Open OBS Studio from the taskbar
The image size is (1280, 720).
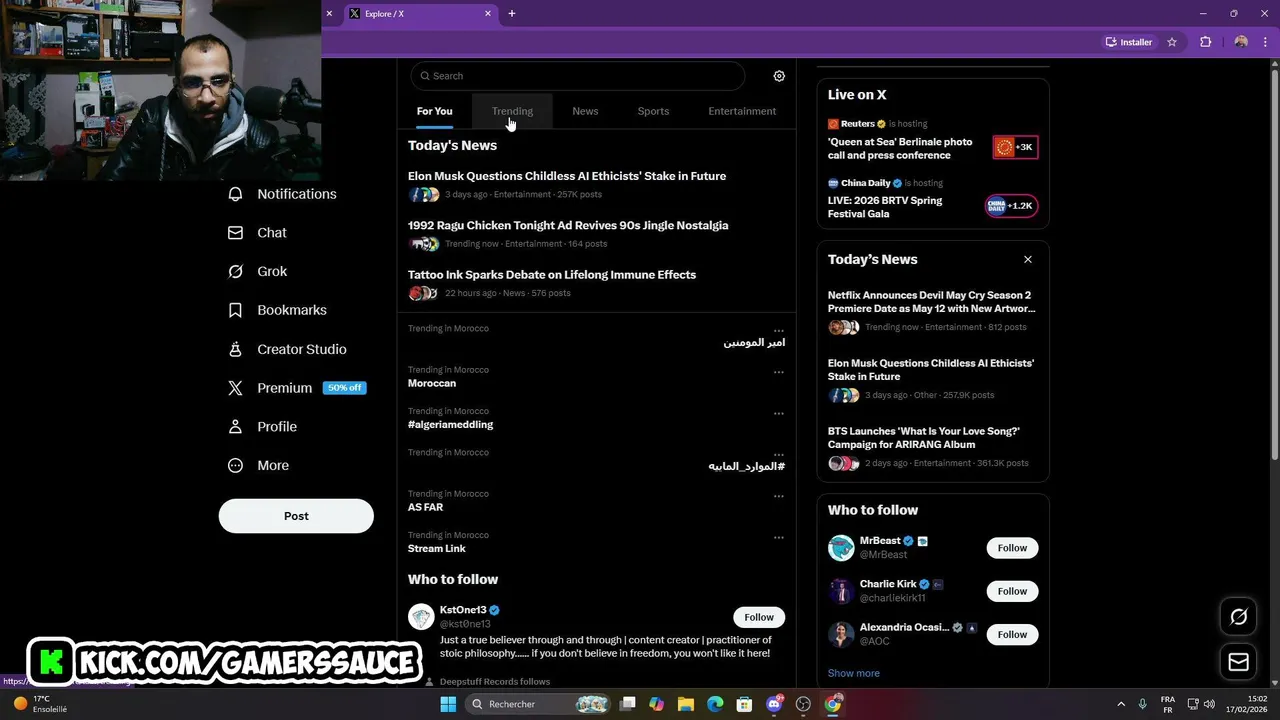(803, 704)
